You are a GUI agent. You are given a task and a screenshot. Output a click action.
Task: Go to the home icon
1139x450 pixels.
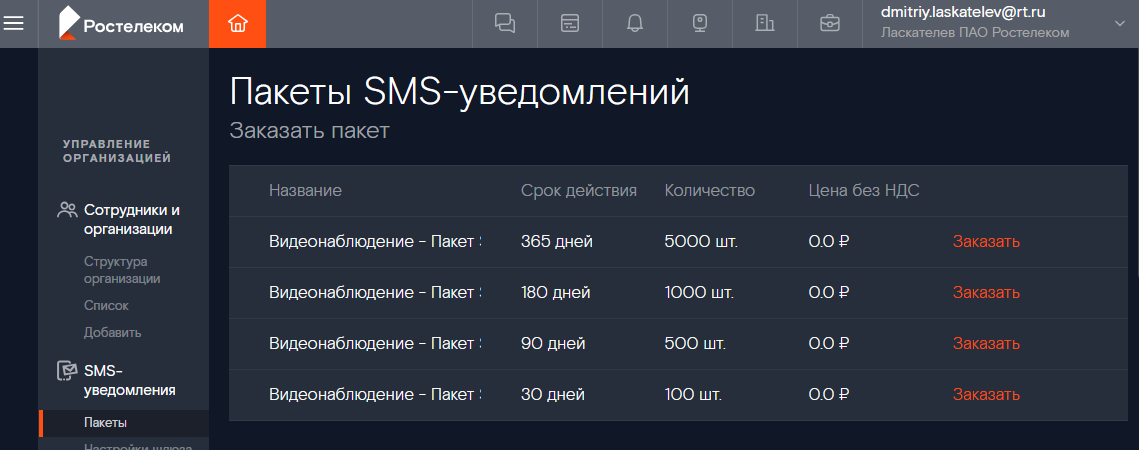(x=238, y=23)
